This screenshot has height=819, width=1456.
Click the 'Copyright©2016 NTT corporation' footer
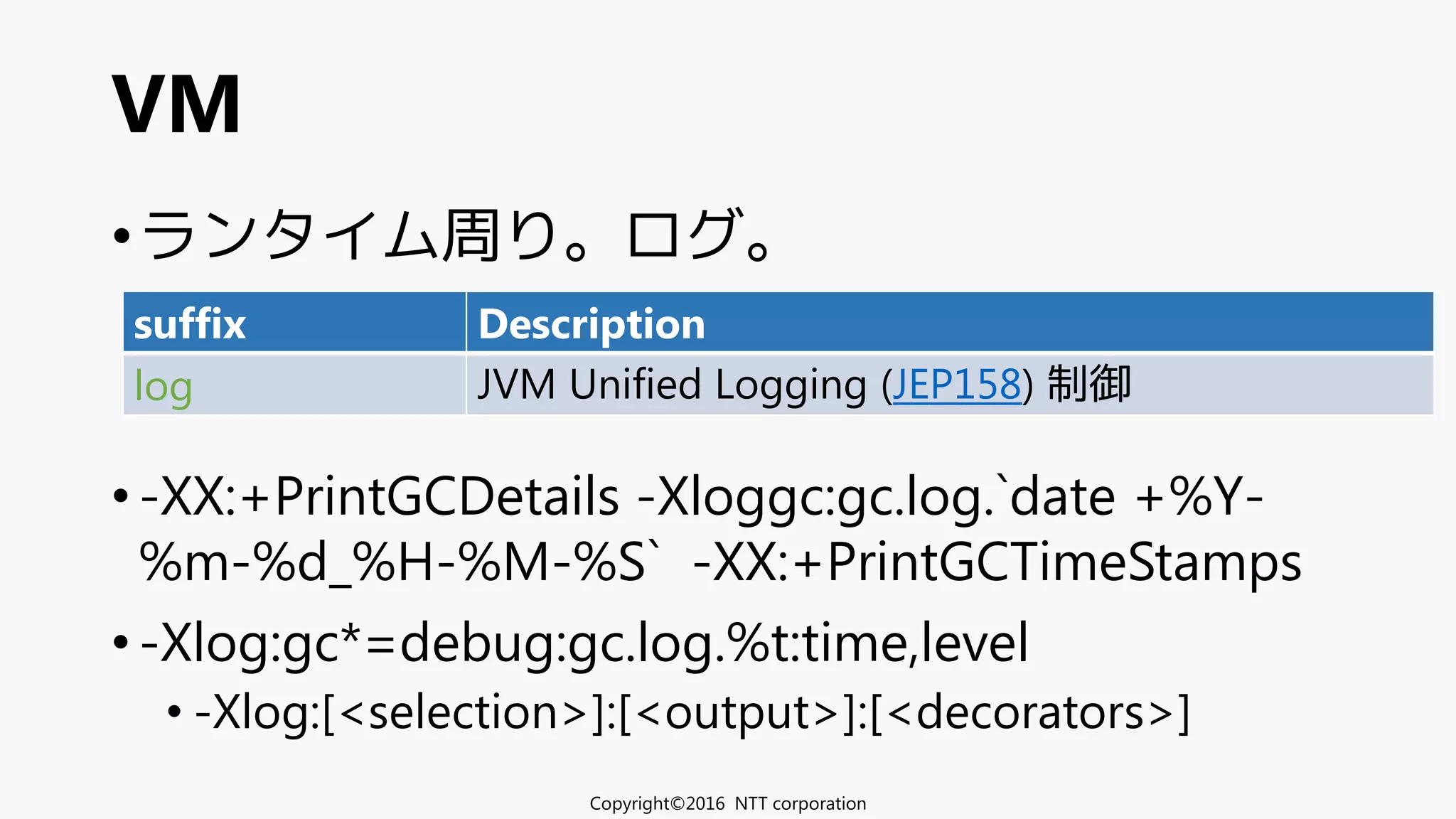click(x=728, y=803)
